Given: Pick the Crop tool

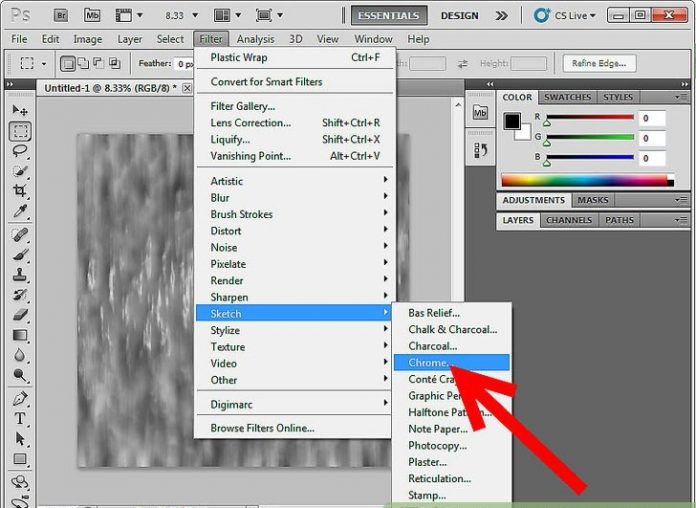Looking at the screenshot, I should [x=20, y=191].
